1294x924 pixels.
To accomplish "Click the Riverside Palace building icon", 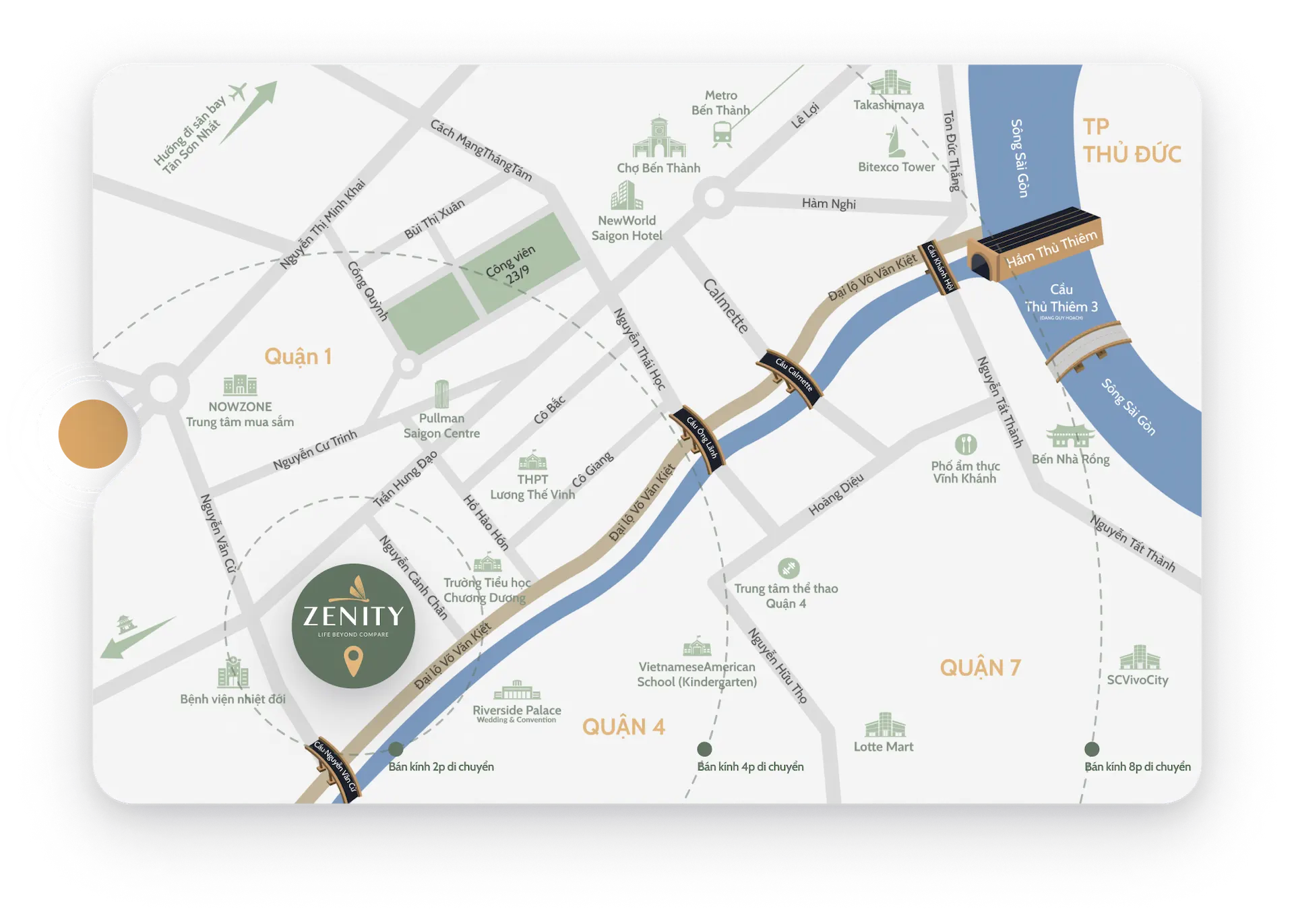I will [x=517, y=691].
